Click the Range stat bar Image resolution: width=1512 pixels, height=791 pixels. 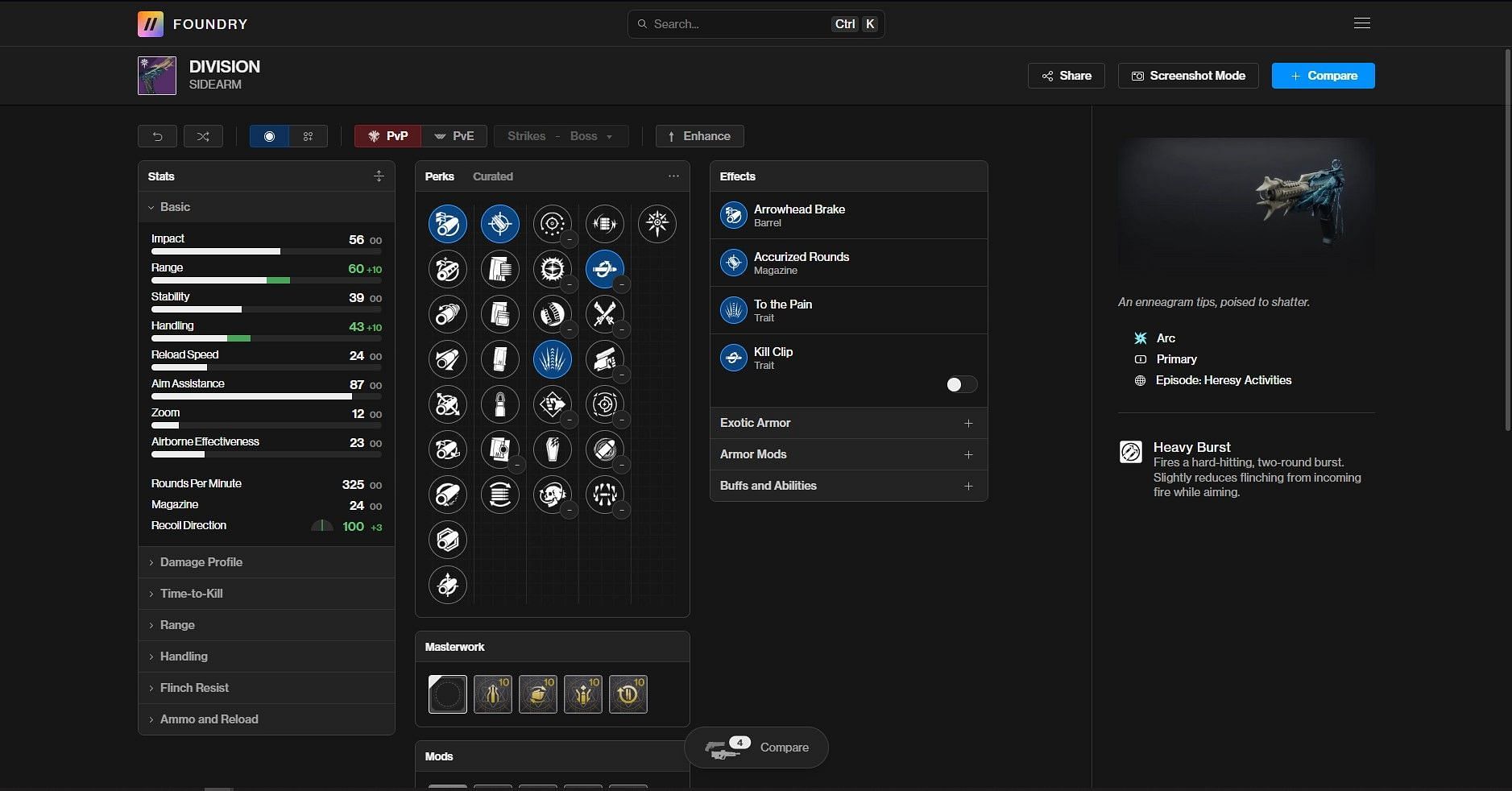coord(267,280)
